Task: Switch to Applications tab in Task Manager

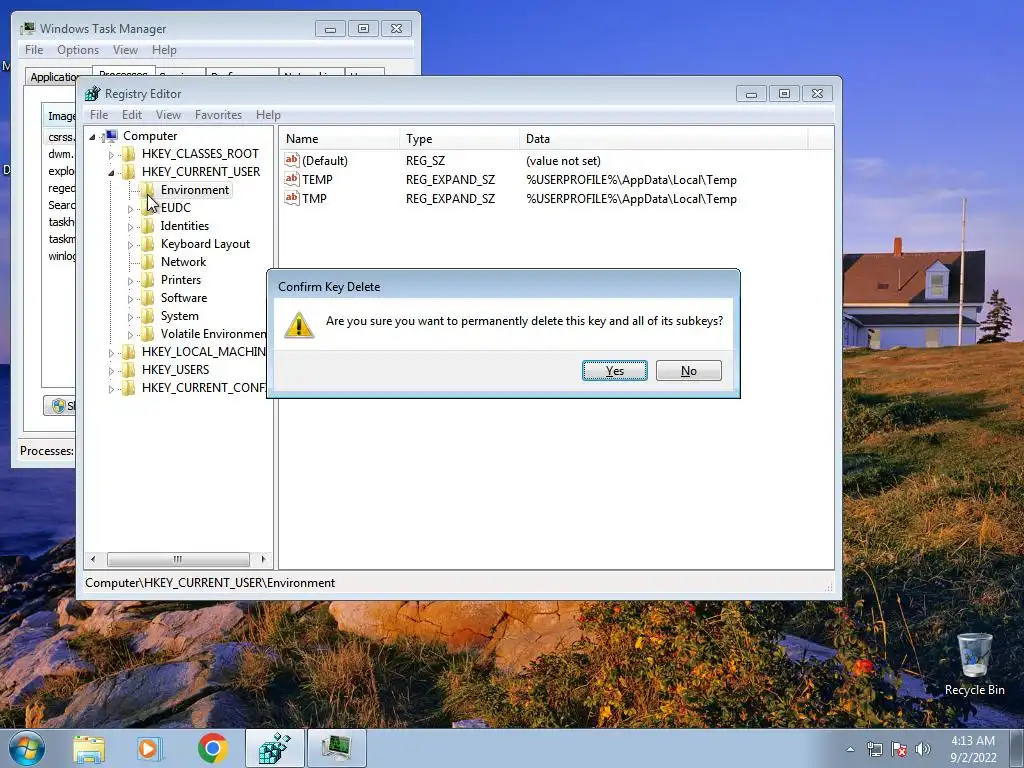Action: [x=55, y=77]
